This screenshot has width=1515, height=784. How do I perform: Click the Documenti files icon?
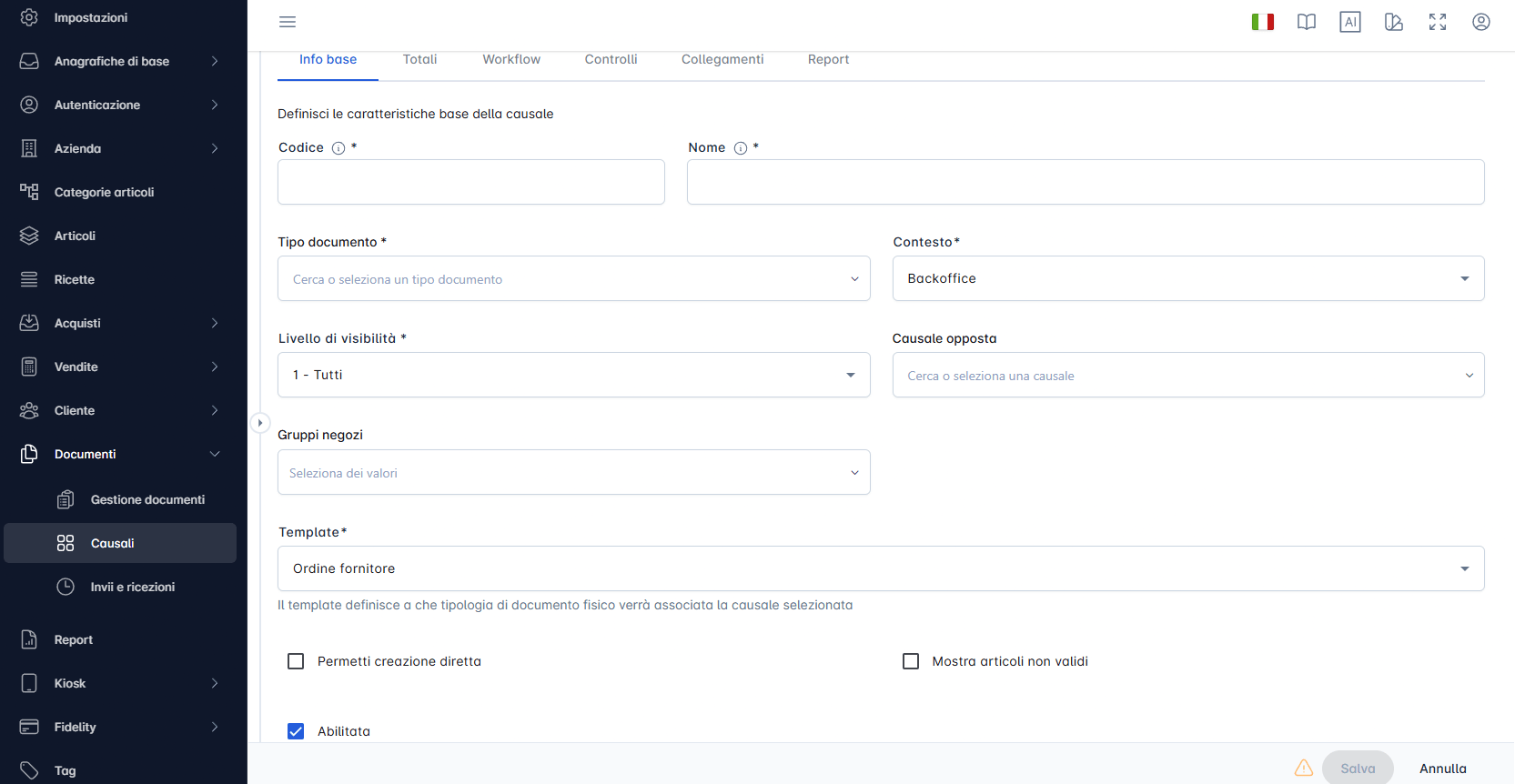(x=29, y=454)
